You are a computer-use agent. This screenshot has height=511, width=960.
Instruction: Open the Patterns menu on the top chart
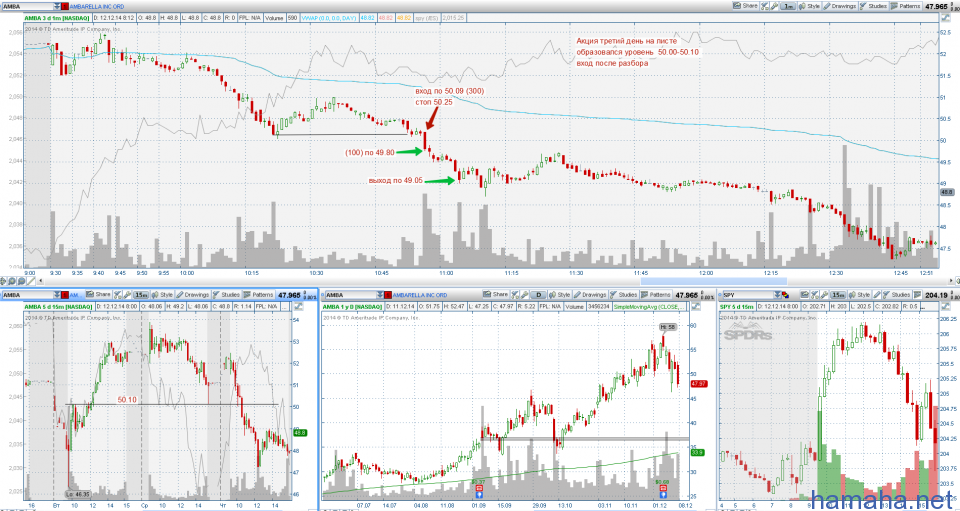906,6
